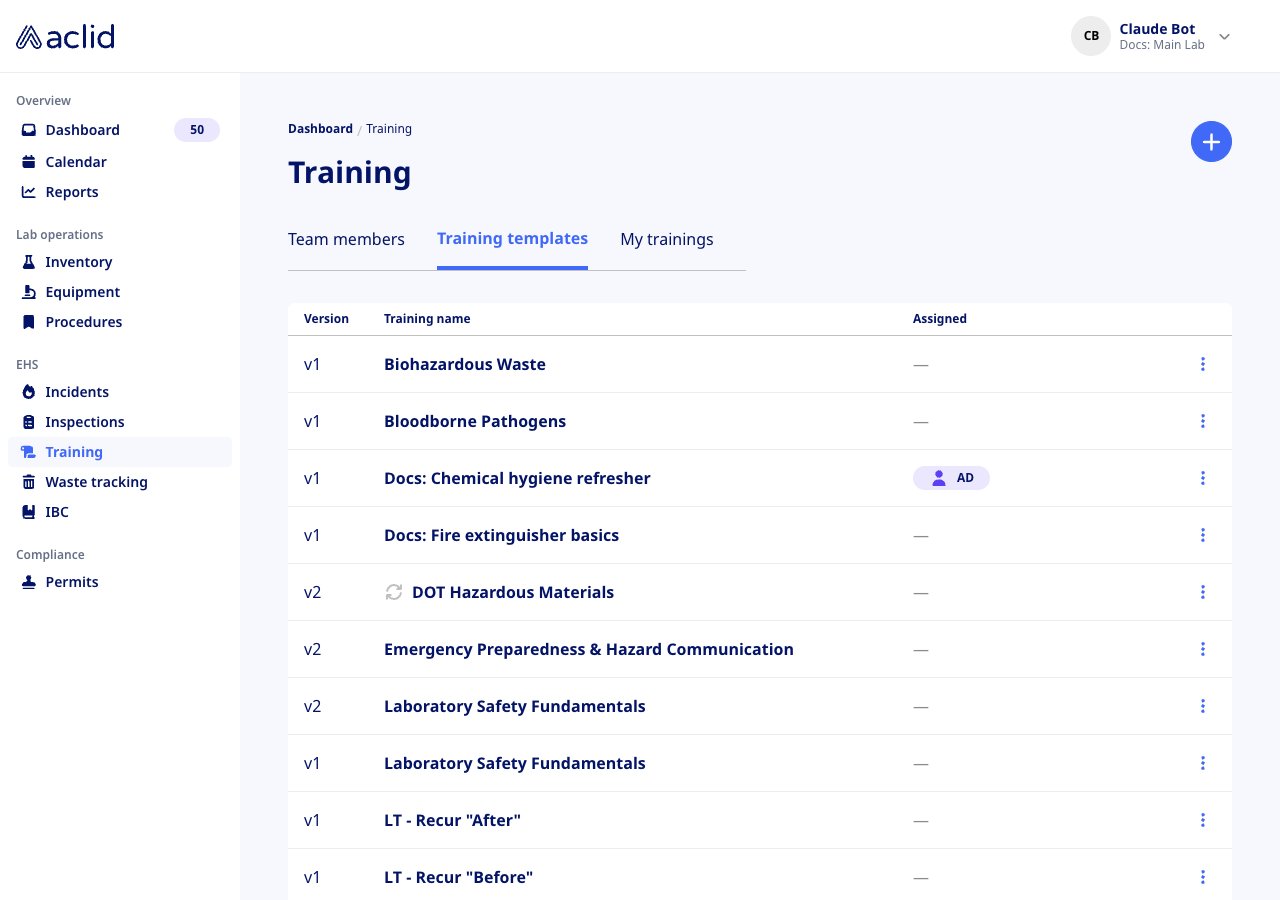
Task: Click the blue plus add button
Action: coord(1211,142)
